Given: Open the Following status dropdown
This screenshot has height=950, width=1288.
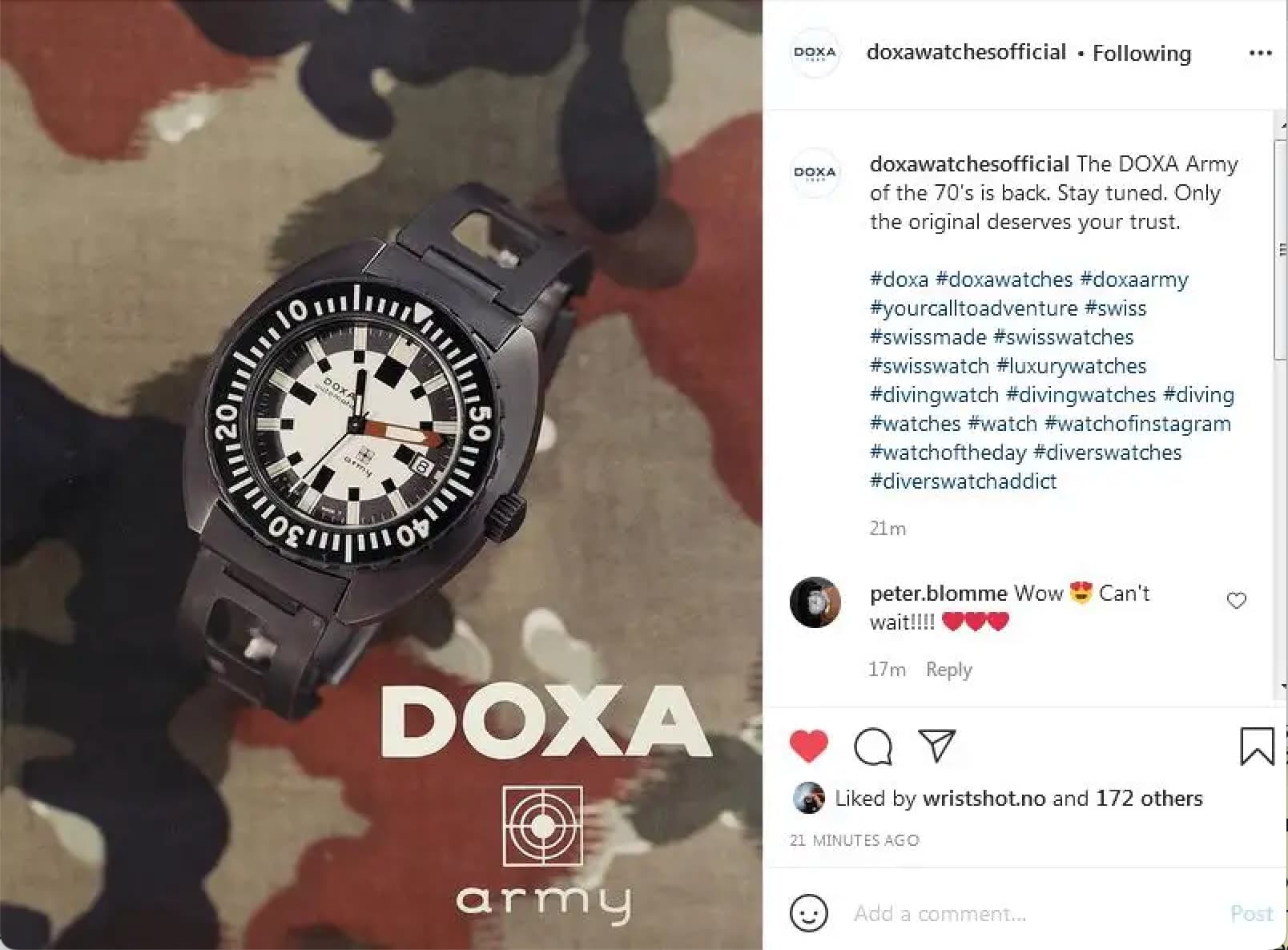Looking at the screenshot, I should pyautogui.click(x=1141, y=53).
